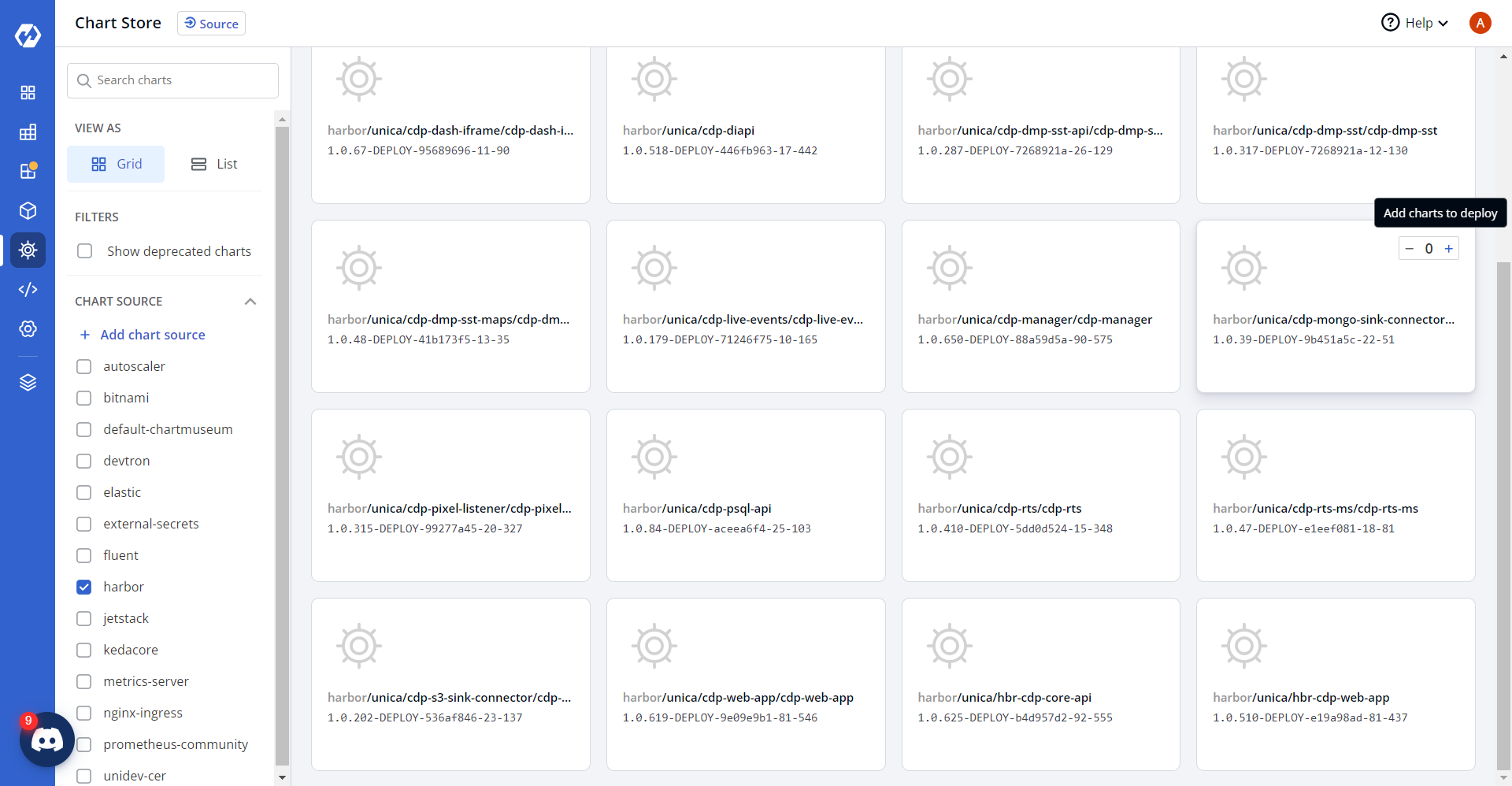This screenshot has width=1512, height=786.
Task: Open Global Configurations gear icon in sidebar
Action: tap(28, 329)
